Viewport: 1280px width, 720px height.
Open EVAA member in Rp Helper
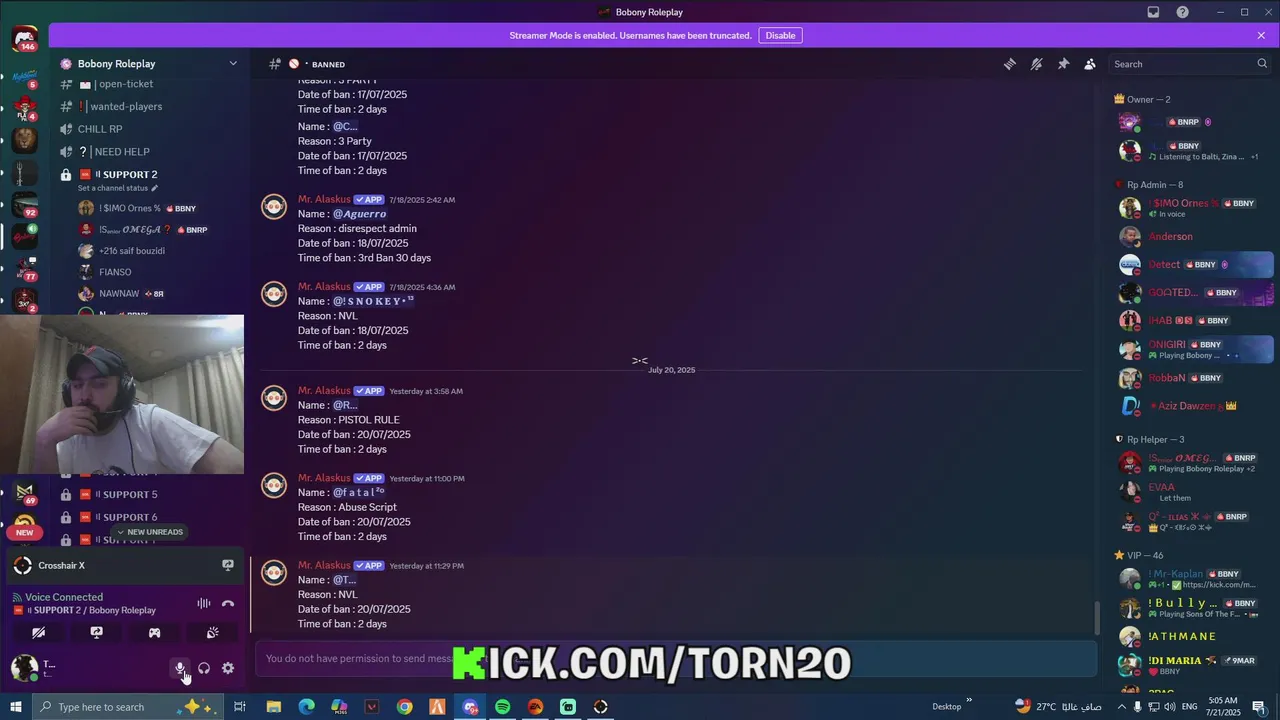(1194, 491)
